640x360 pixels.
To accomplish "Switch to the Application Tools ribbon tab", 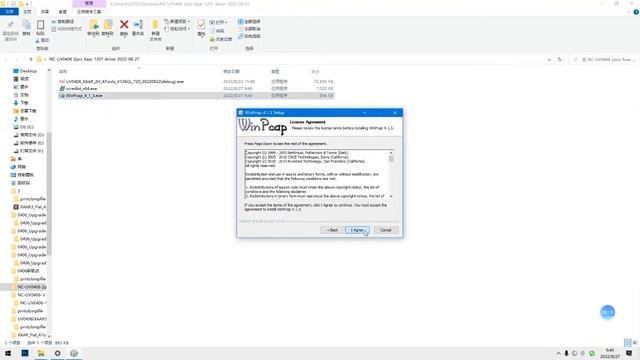I will point(89,11).
